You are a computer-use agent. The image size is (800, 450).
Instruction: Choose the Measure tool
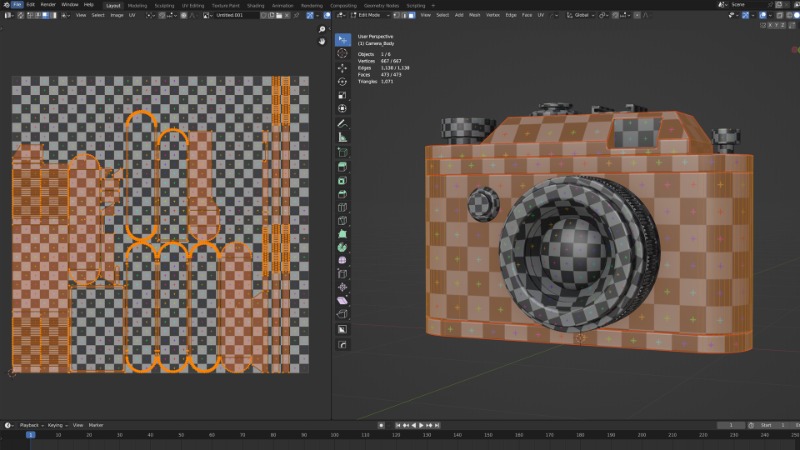click(x=342, y=136)
